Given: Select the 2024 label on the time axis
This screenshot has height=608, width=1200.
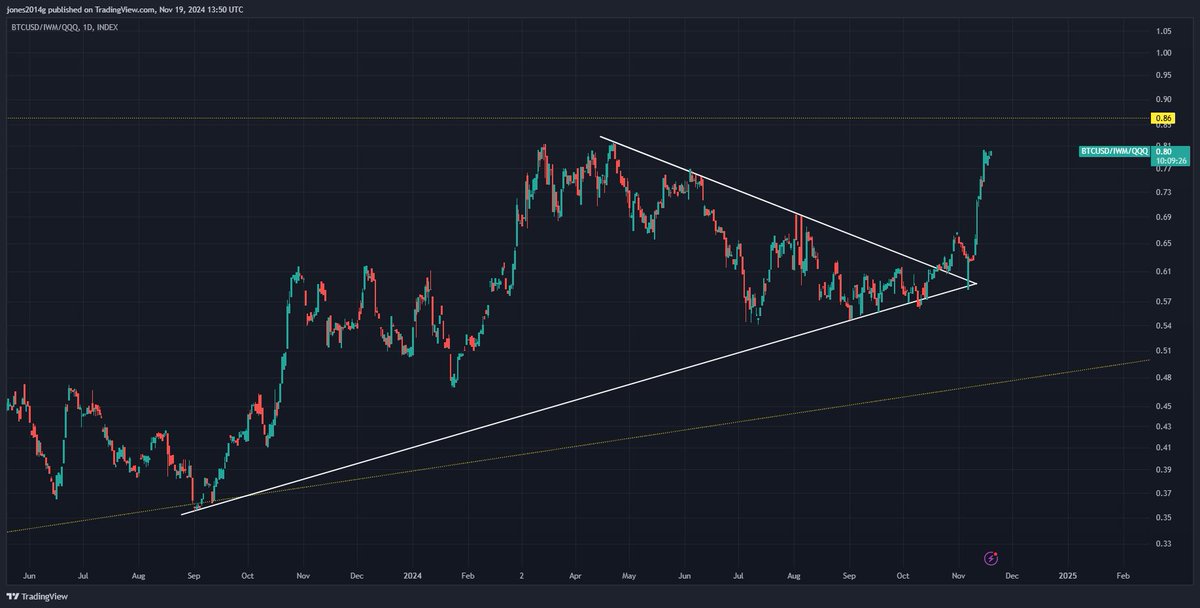Looking at the screenshot, I should click(x=410, y=576).
